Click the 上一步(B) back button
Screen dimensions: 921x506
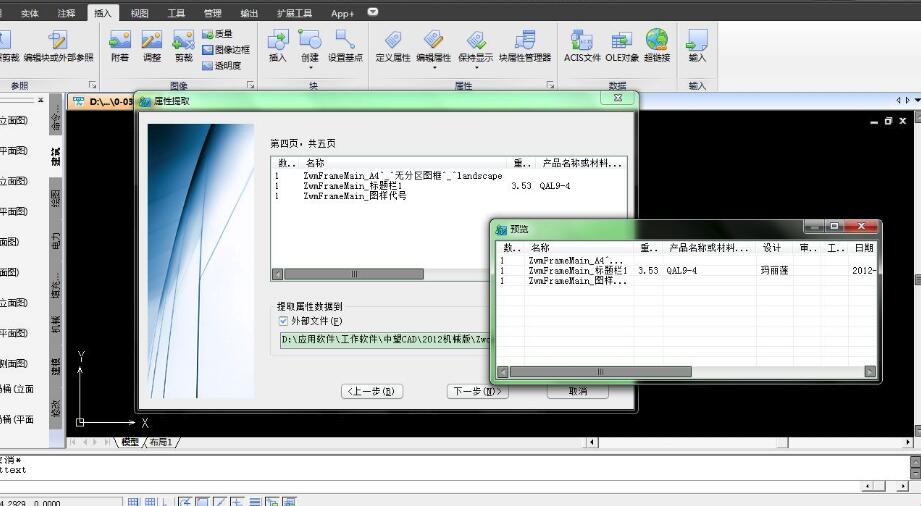(372, 391)
